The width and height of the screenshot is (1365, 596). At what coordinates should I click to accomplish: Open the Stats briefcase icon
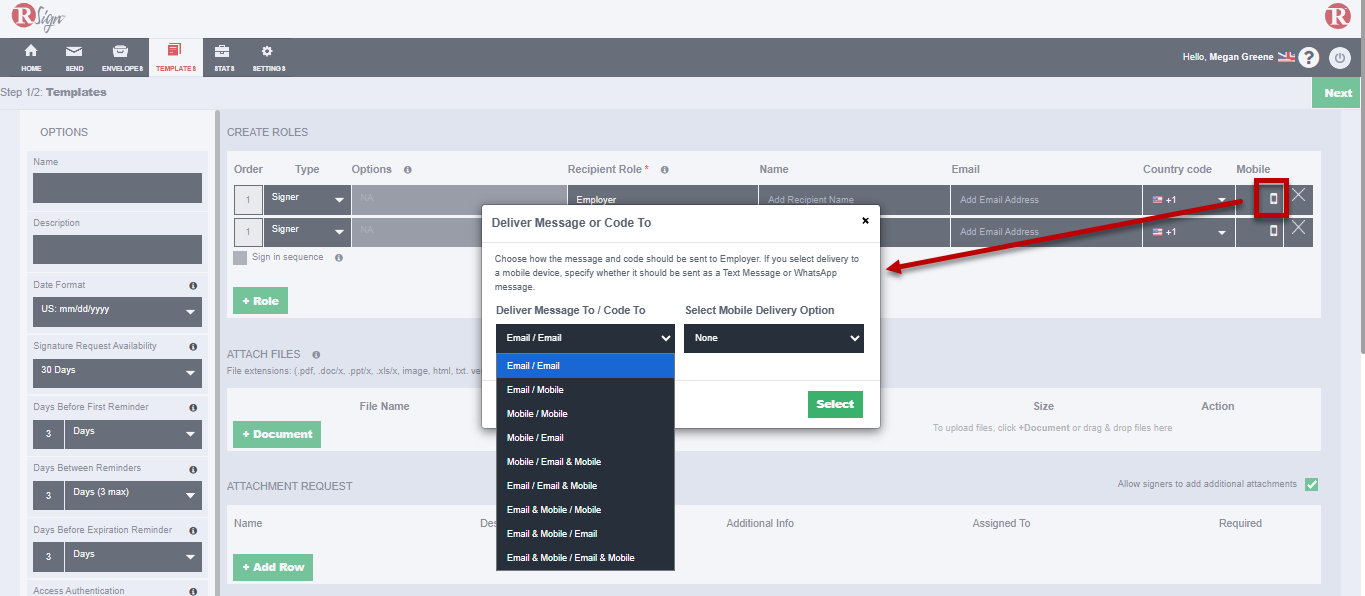(223, 52)
